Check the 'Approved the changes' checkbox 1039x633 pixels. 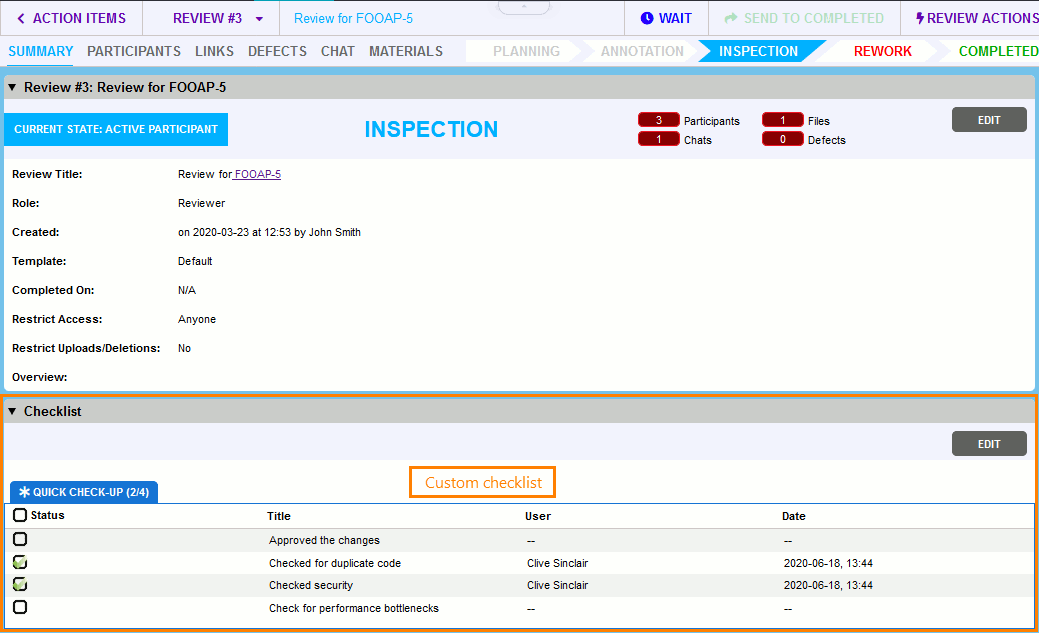(x=20, y=539)
